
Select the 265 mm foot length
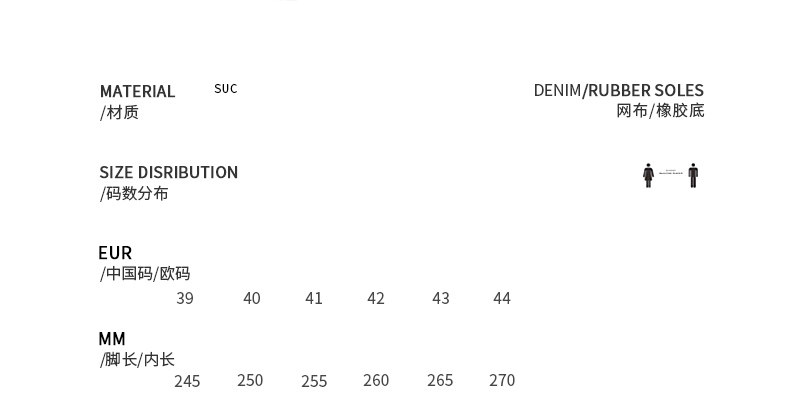440,380
